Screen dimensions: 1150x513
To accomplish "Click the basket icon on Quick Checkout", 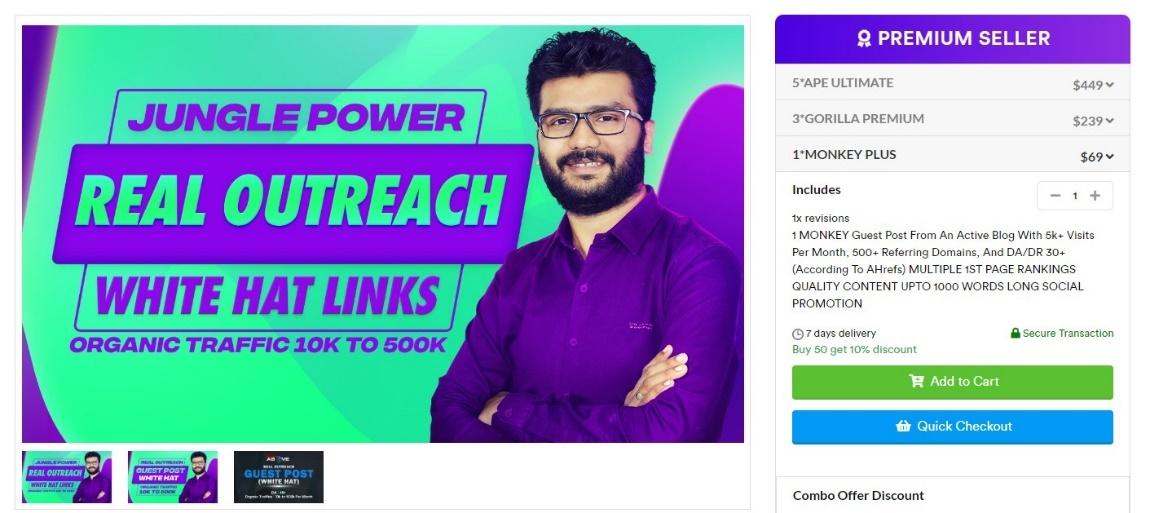I will tap(903, 426).
